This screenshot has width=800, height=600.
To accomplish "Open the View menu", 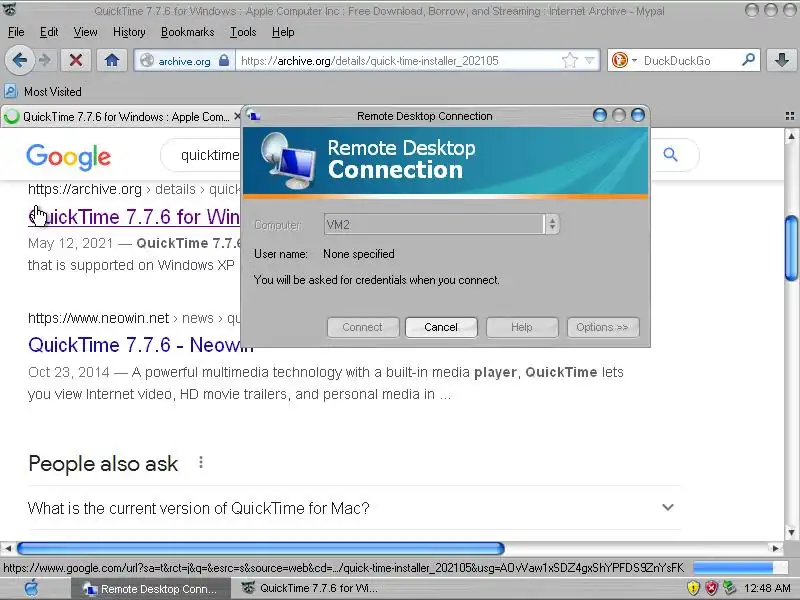I will point(85,32).
